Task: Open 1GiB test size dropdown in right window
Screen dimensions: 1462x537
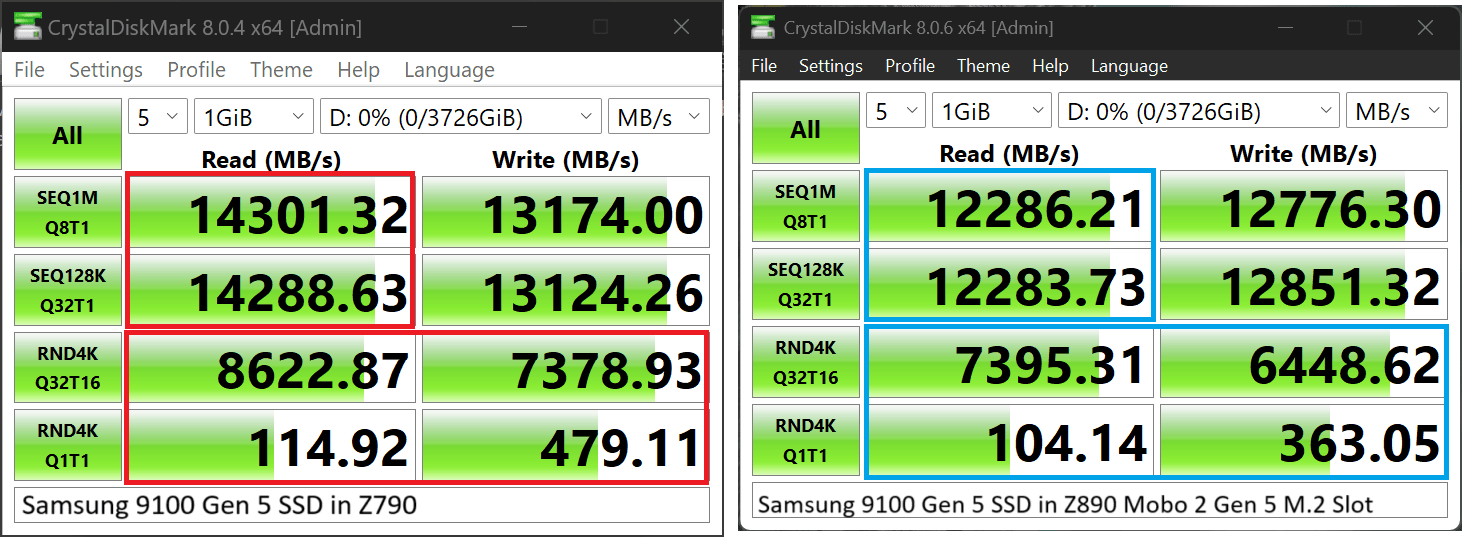Action: [991, 112]
